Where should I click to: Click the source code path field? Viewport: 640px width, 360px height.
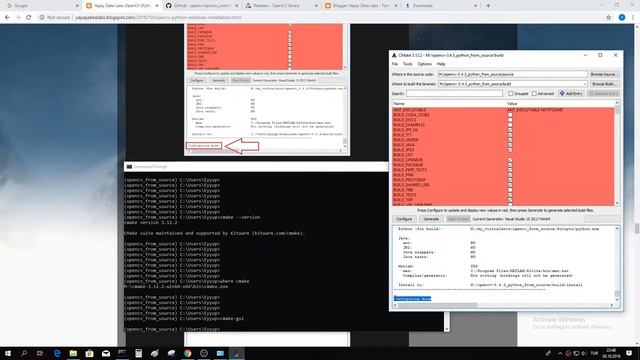513,74
